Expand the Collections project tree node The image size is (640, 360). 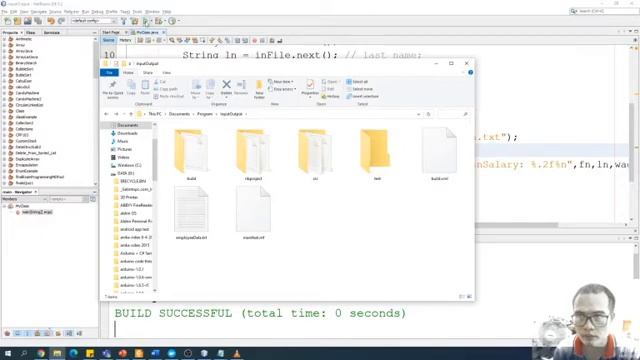tap(4, 129)
